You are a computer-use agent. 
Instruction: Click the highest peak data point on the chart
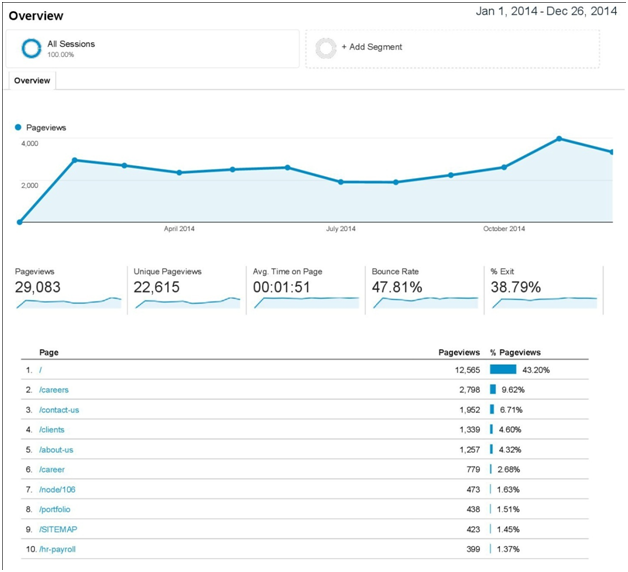tap(559, 139)
